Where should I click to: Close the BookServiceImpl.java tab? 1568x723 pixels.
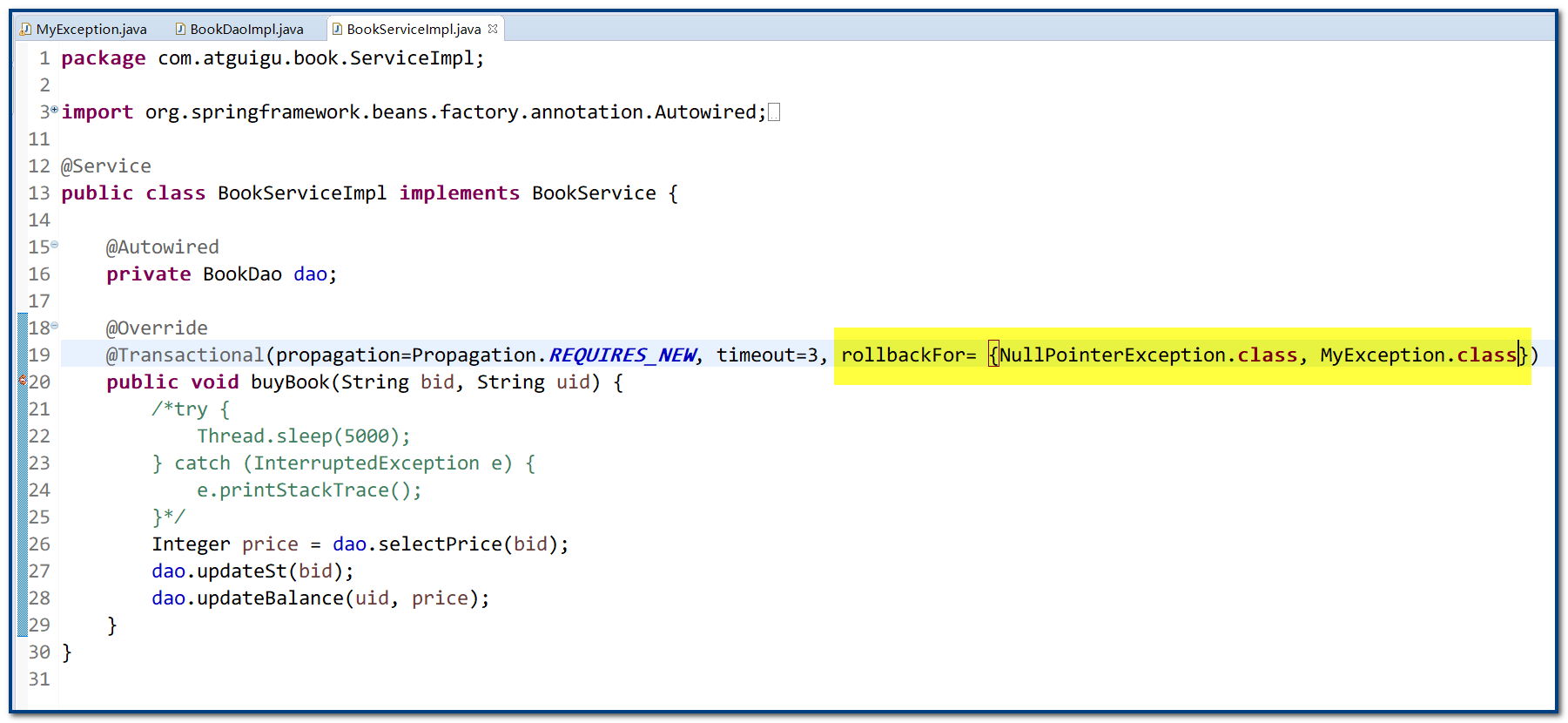click(493, 29)
